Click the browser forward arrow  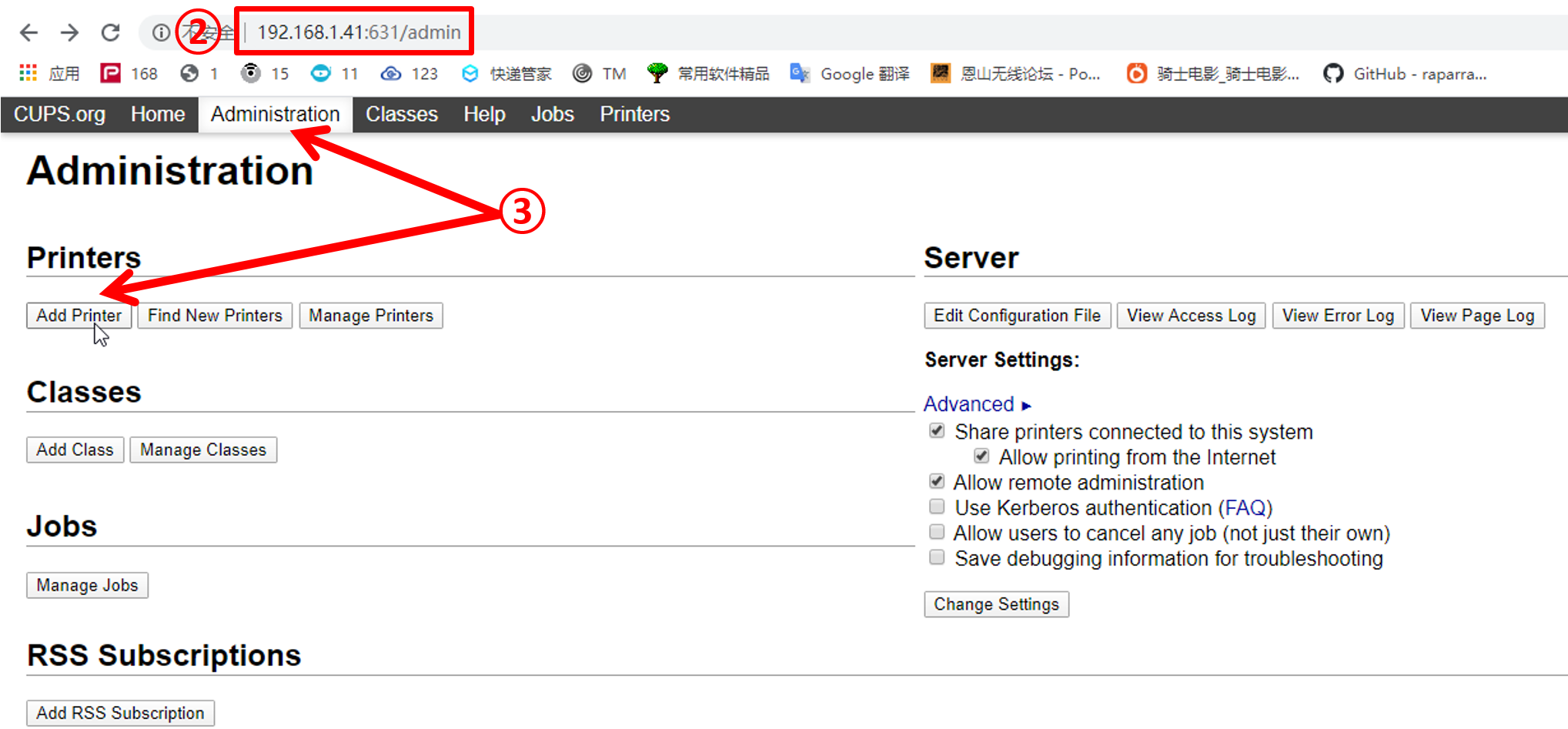[x=69, y=32]
